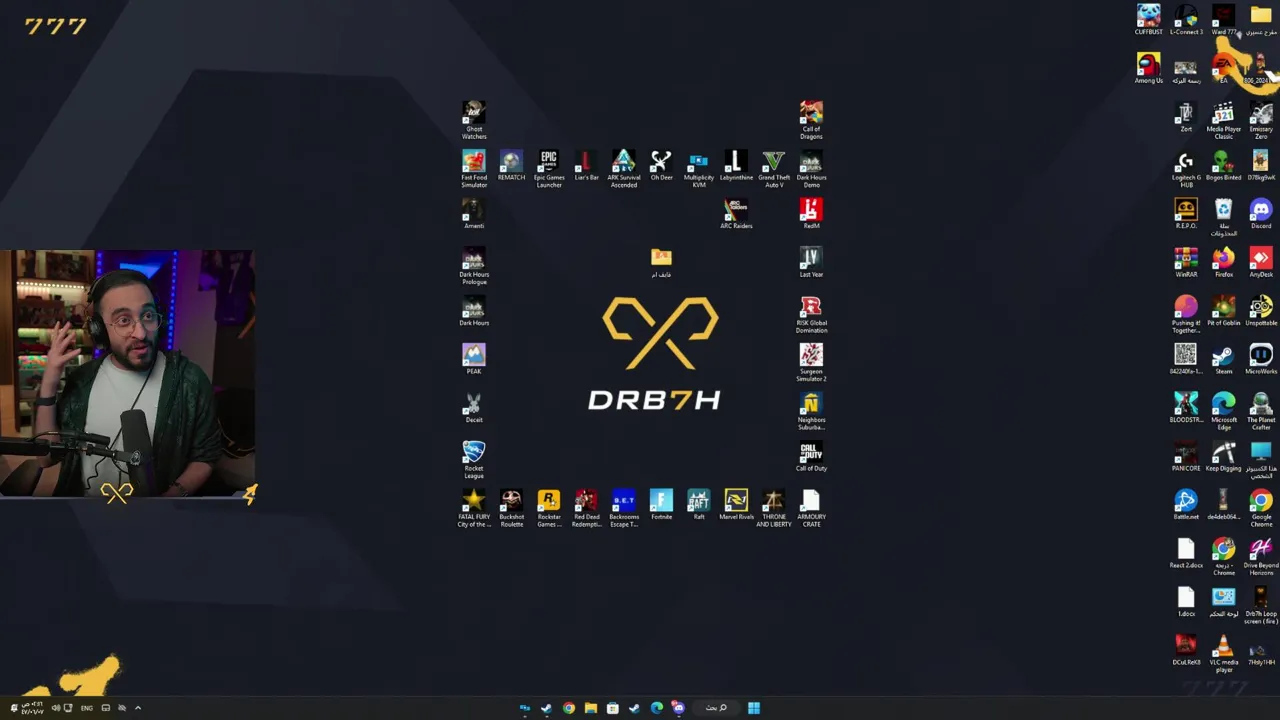Select the REMATCH game icon
The image size is (1280, 720).
[x=511, y=166]
